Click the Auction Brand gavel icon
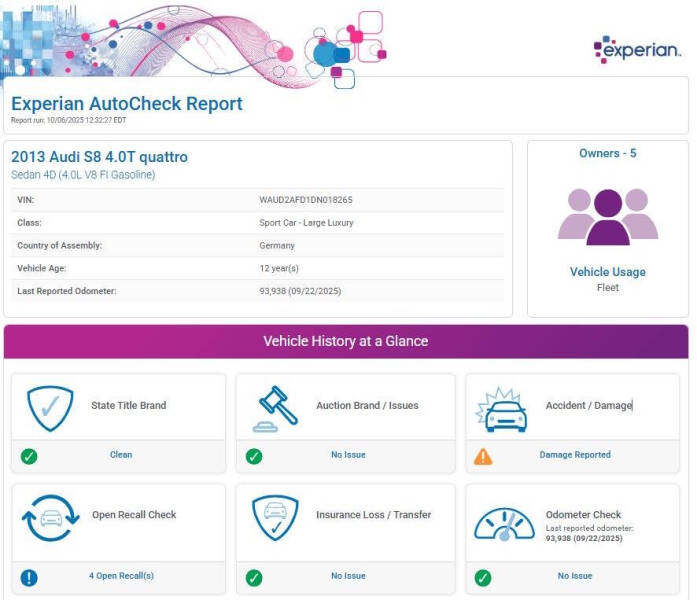Image resolution: width=697 pixels, height=600 pixels. [277, 408]
